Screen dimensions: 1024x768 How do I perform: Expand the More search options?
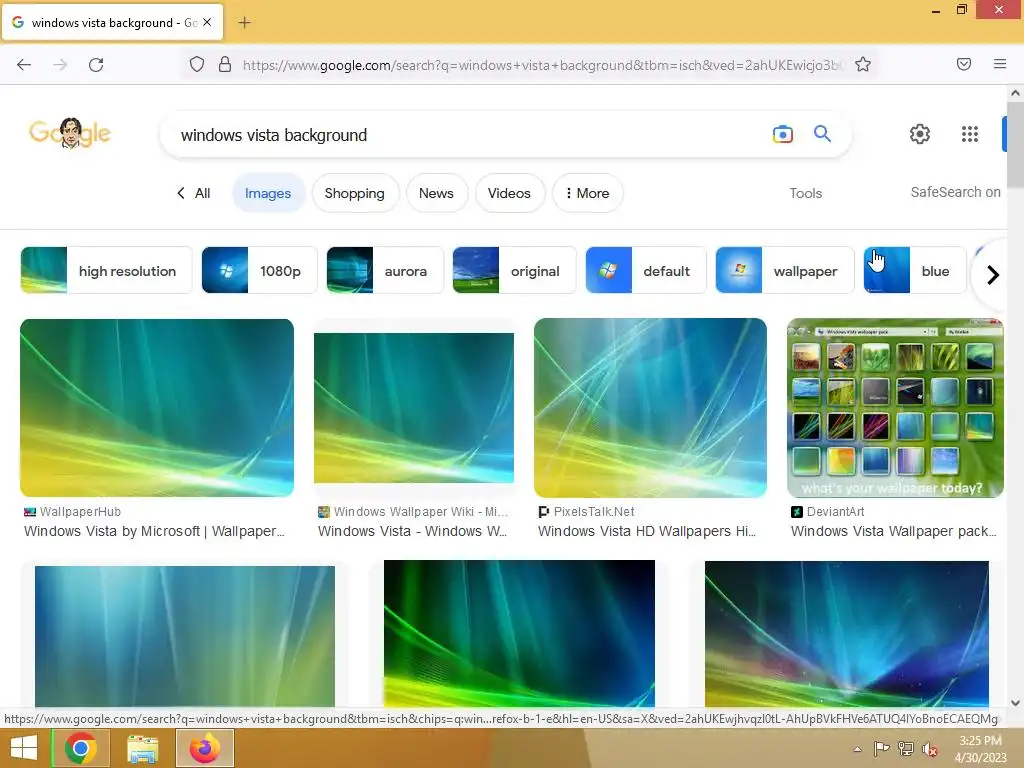point(587,193)
